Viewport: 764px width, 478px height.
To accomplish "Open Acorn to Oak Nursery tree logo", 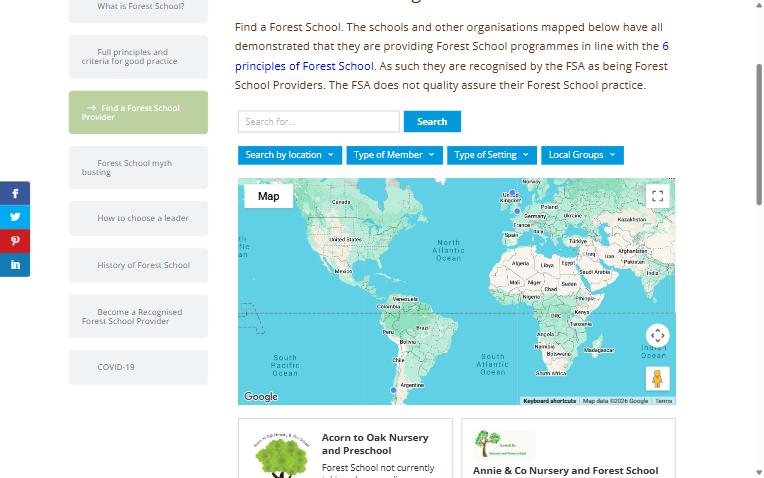I will pyautogui.click(x=282, y=455).
